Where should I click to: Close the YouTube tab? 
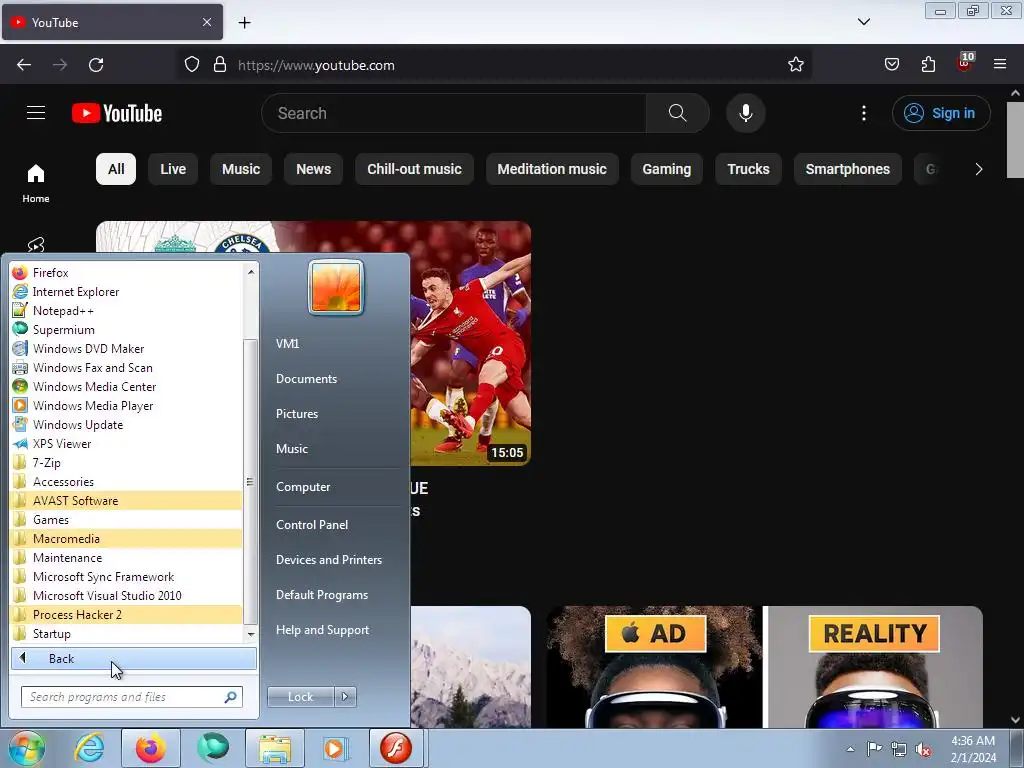[206, 22]
